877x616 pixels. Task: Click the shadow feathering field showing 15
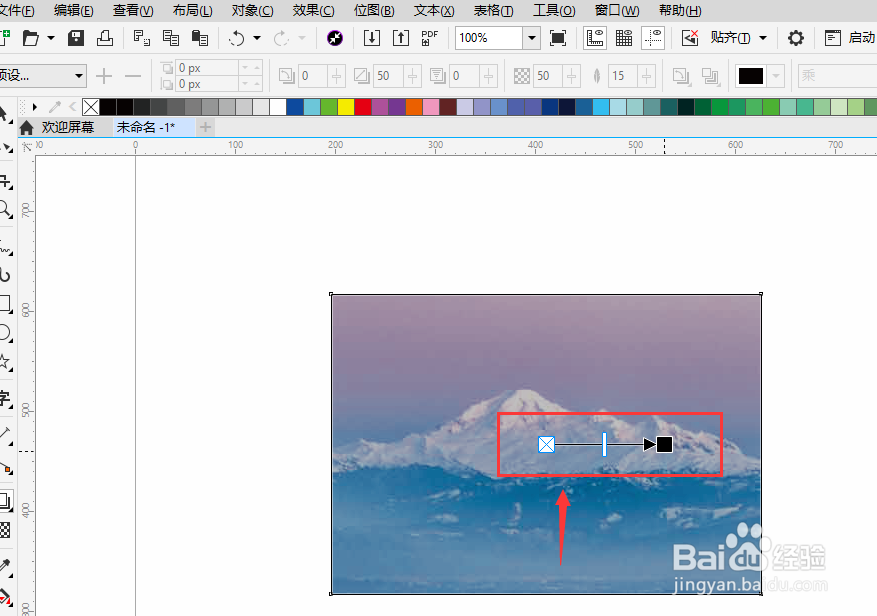click(624, 76)
